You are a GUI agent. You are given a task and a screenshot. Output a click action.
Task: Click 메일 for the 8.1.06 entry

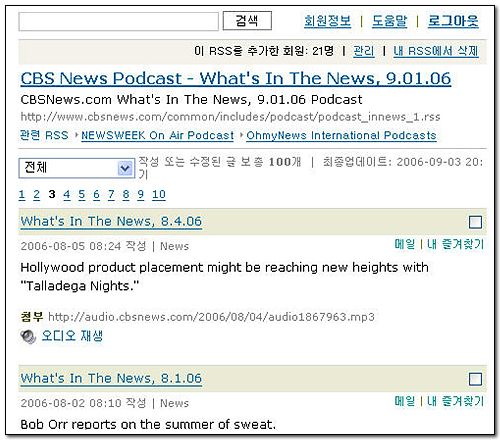[x=405, y=401]
